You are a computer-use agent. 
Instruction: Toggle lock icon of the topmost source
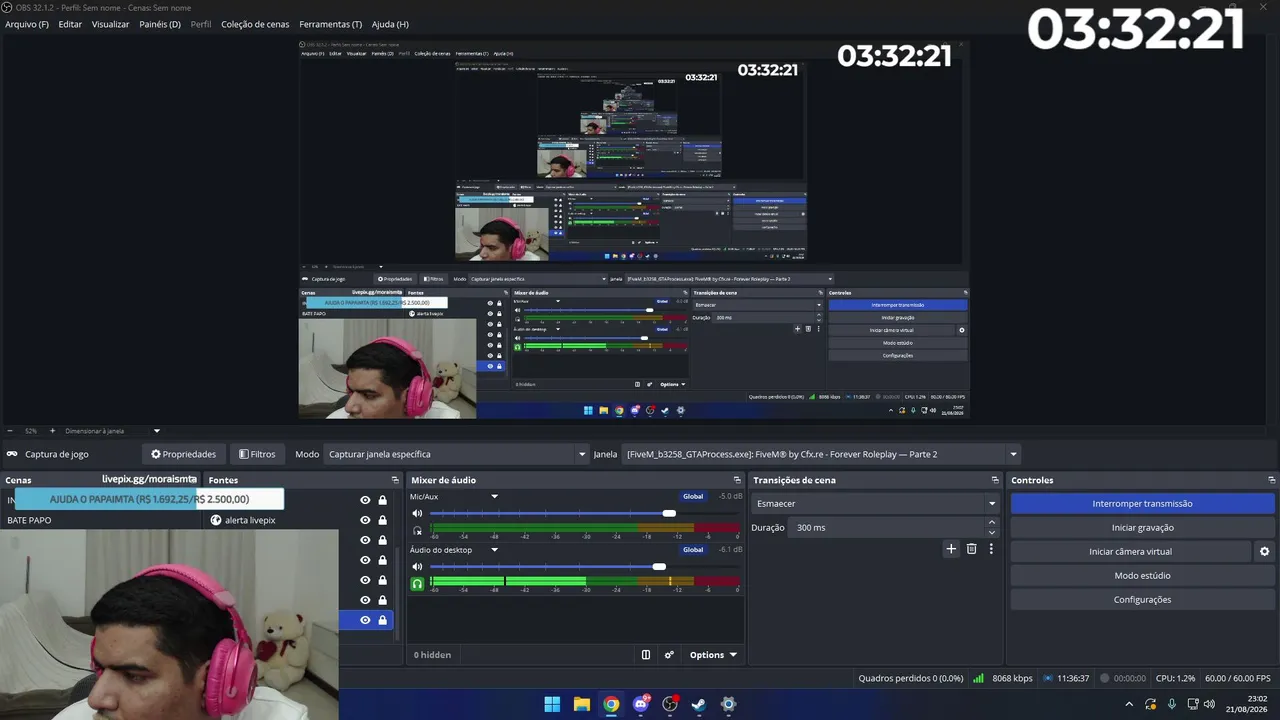coord(382,500)
